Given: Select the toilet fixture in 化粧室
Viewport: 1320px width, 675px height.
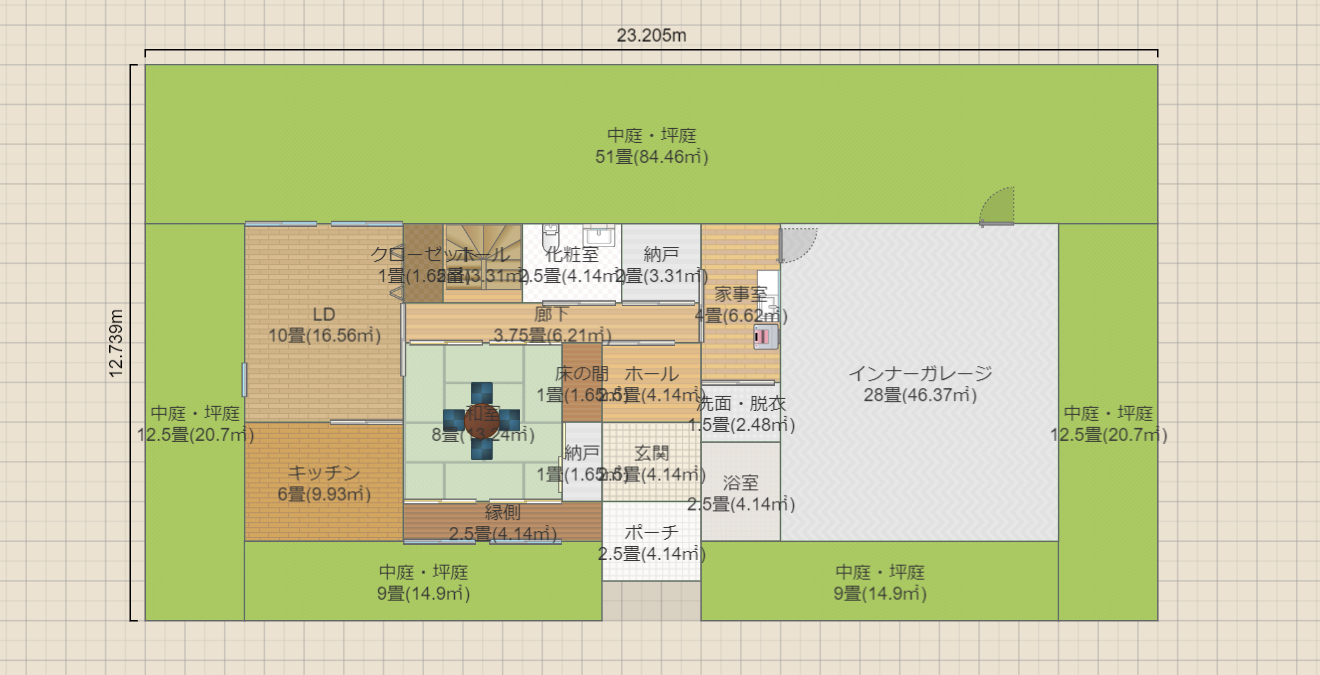Looking at the screenshot, I should coord(550,240).
